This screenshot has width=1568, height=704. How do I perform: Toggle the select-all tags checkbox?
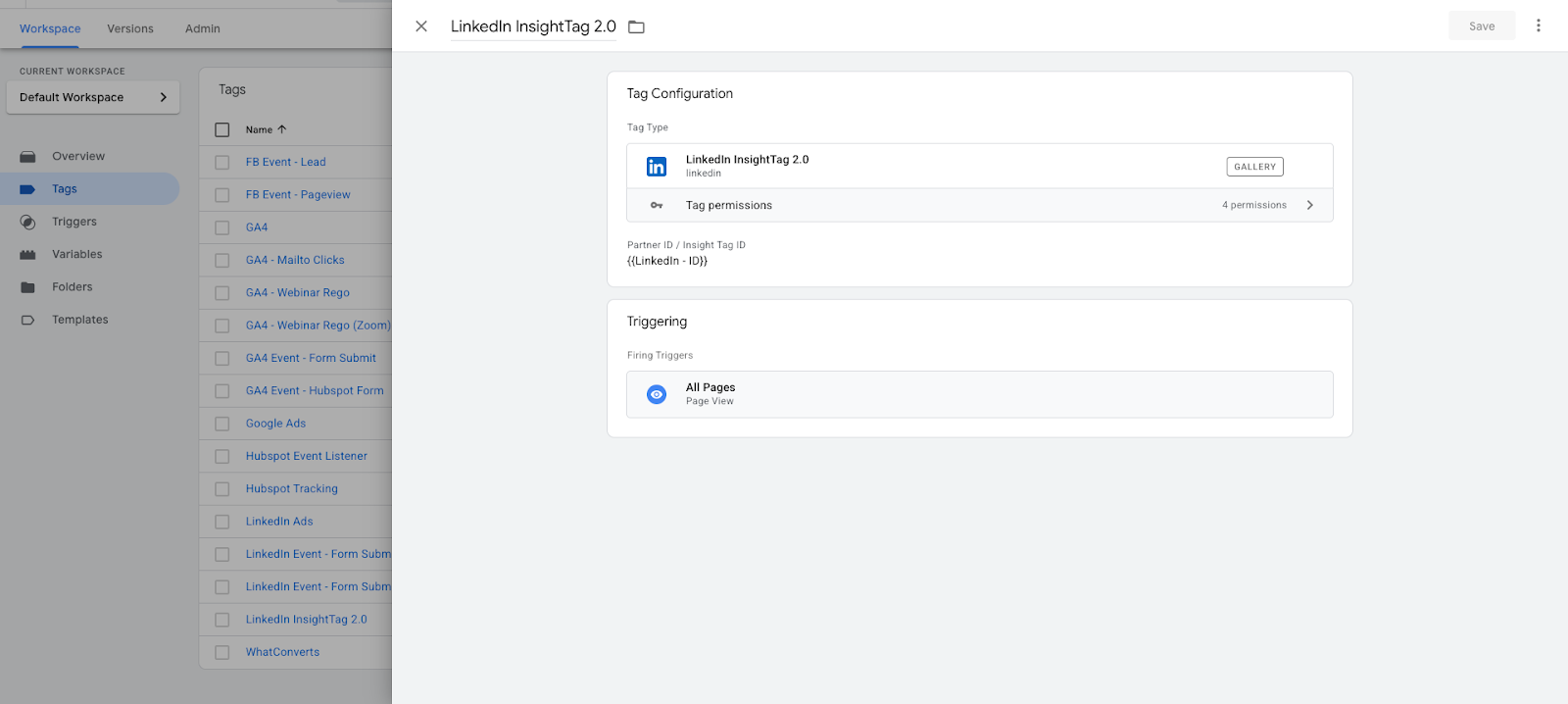tap(222, 129)
